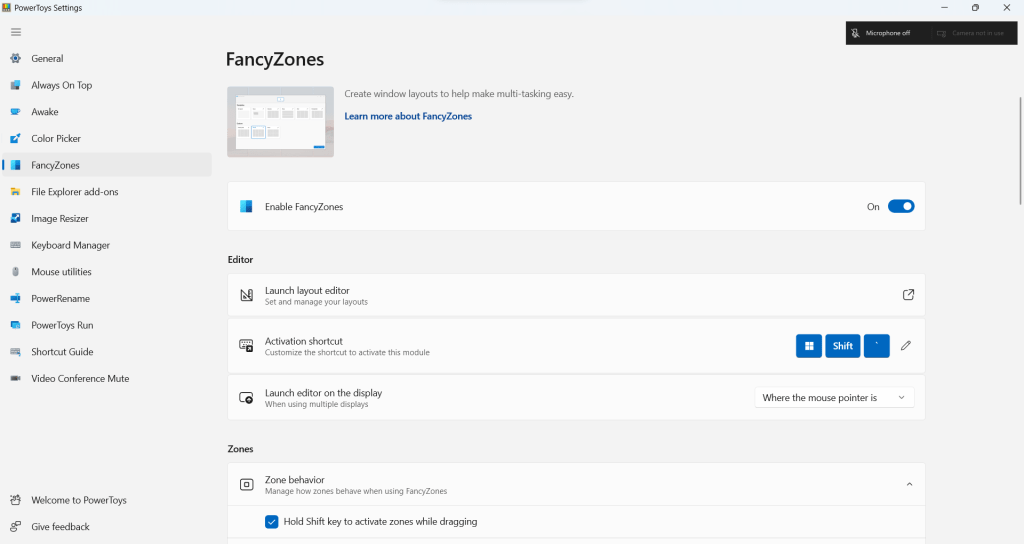Viewport: 1024px width, 544px height.
Task: Open the Launch layout editor row
Action: click(x=576, y=295)
